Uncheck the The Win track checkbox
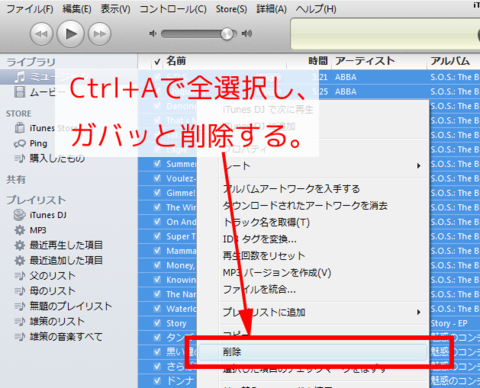This screenshot has height=388, width=480. (157, 207)
